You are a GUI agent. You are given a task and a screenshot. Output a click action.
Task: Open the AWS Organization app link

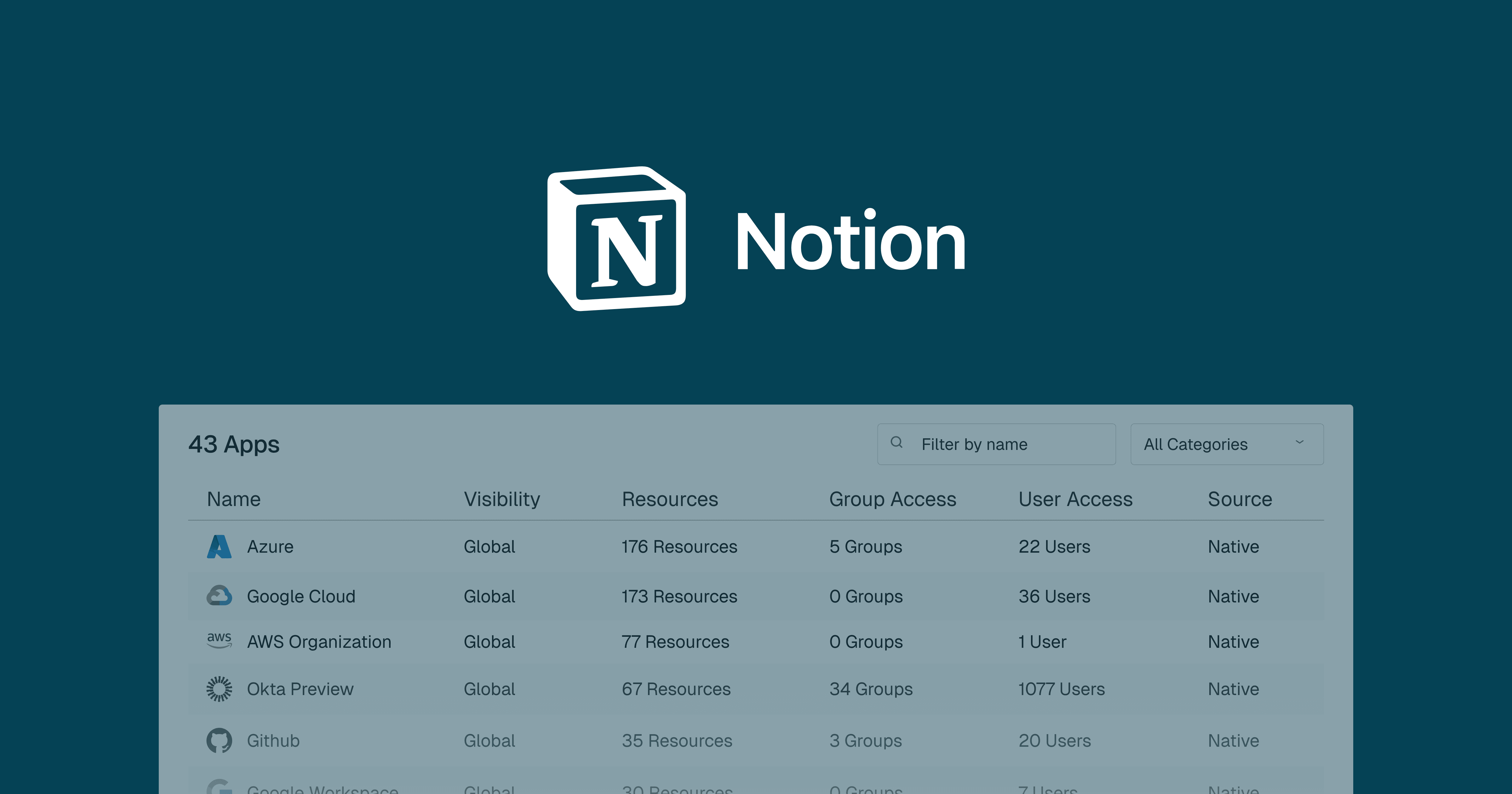(319, 642)
